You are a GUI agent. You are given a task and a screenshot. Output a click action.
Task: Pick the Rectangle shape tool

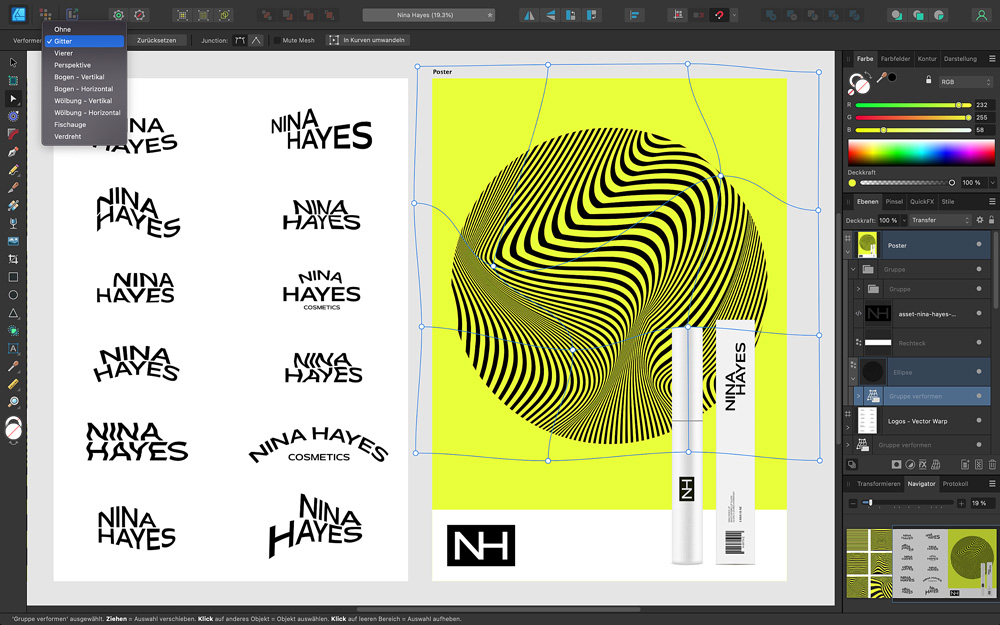13,277
